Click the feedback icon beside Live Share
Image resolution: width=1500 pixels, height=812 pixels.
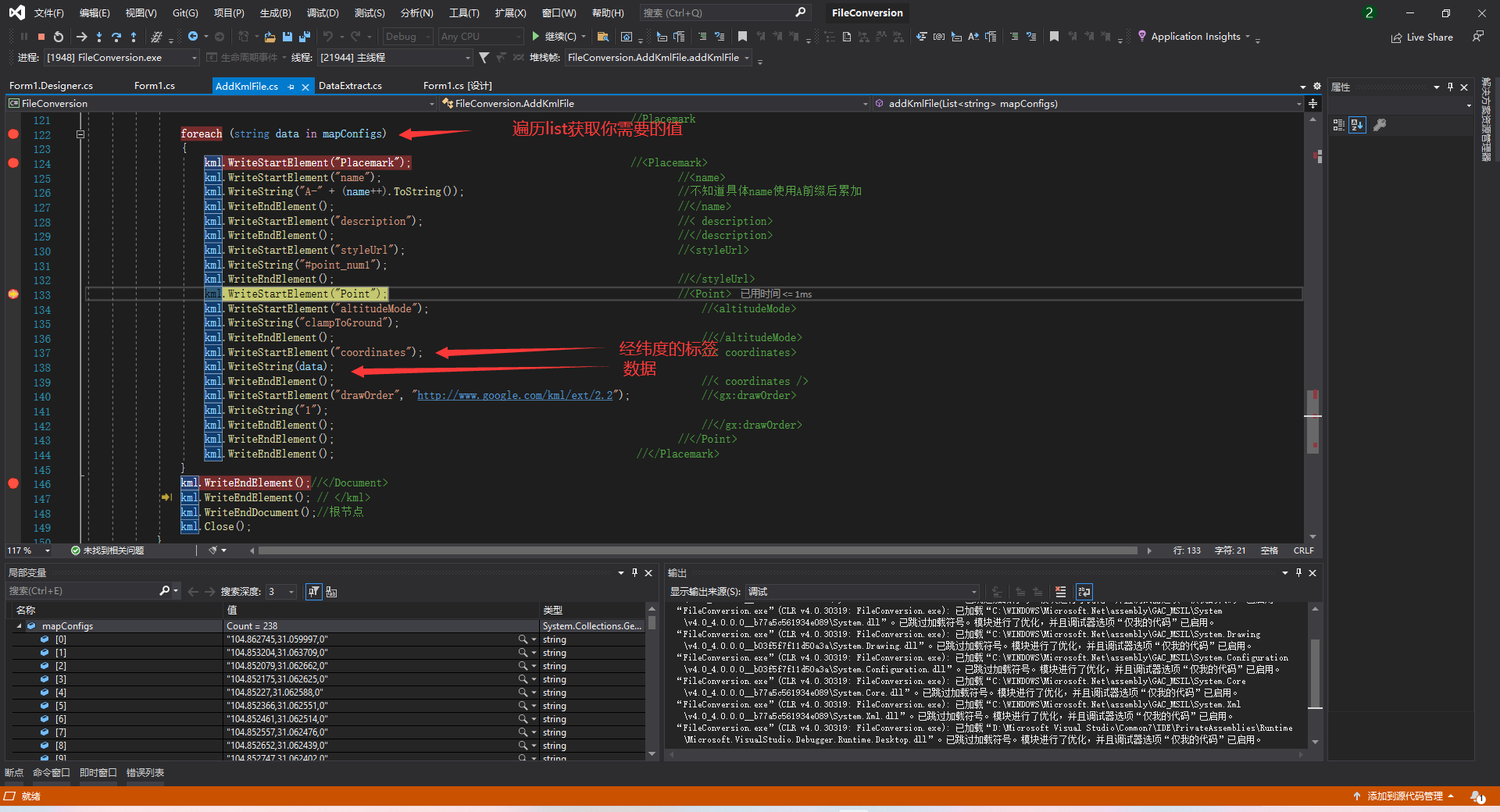[1477, 37]
